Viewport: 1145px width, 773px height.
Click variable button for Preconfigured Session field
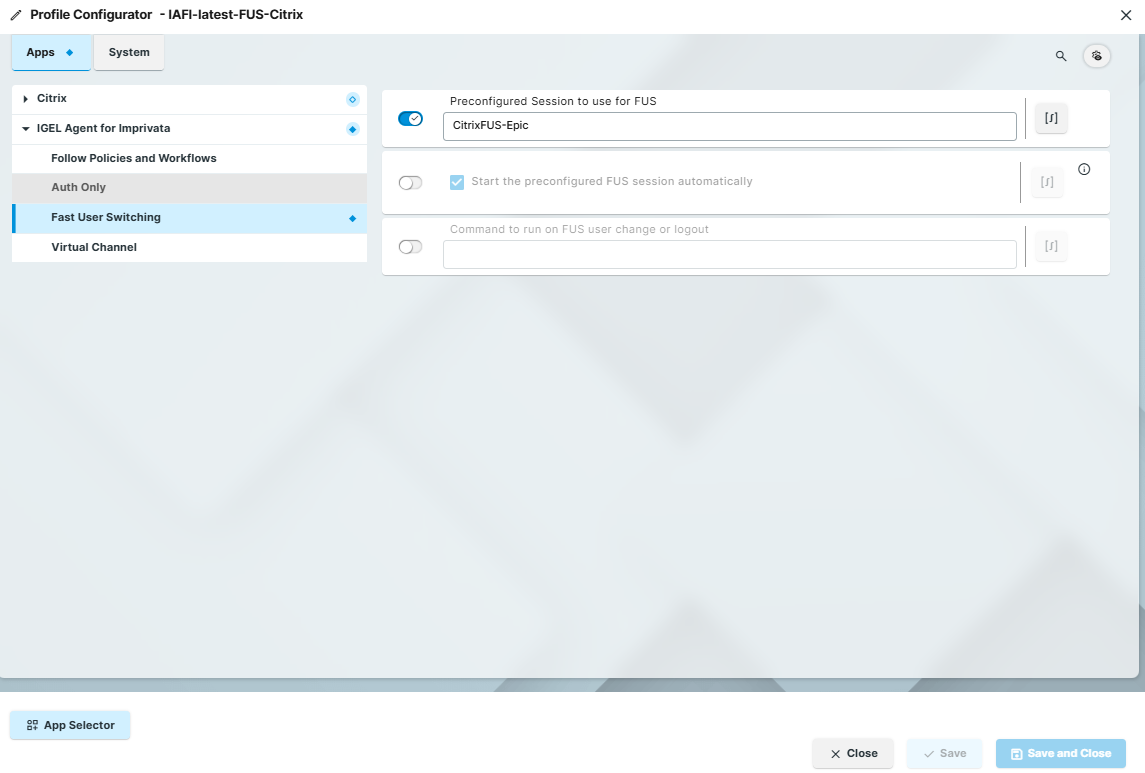1051,118
